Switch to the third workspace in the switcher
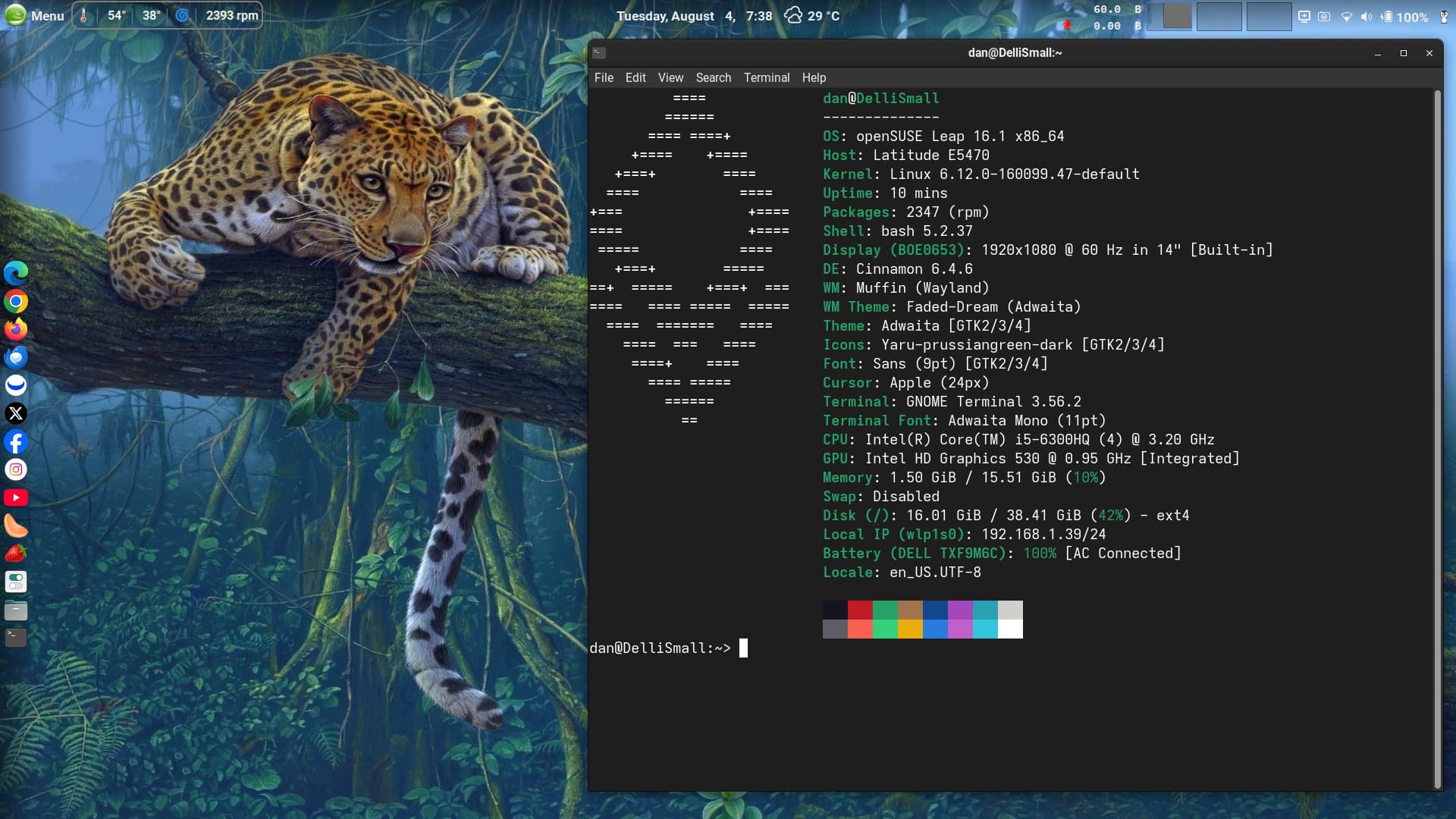Screen dimensions: 1456x819 [1269, 16]
